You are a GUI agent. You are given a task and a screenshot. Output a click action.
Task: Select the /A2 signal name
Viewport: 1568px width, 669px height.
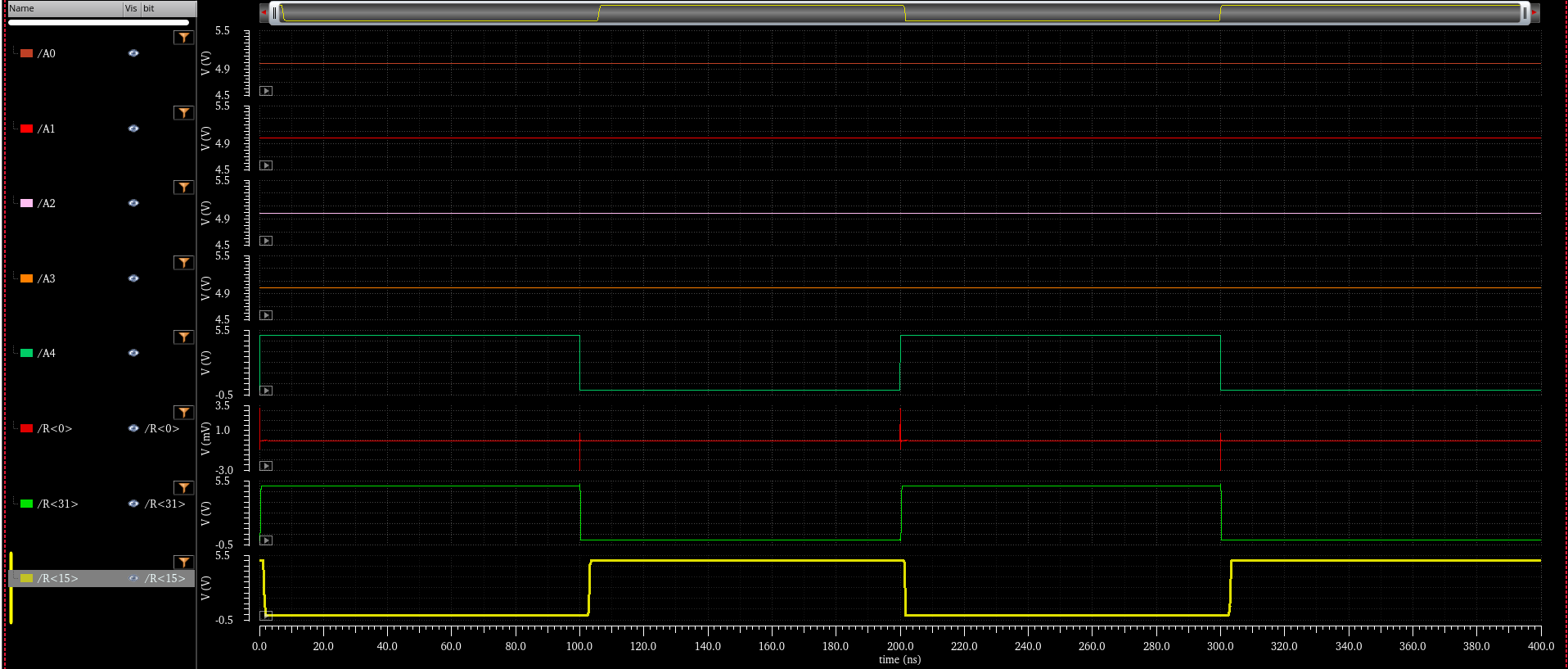coord(47,203)
